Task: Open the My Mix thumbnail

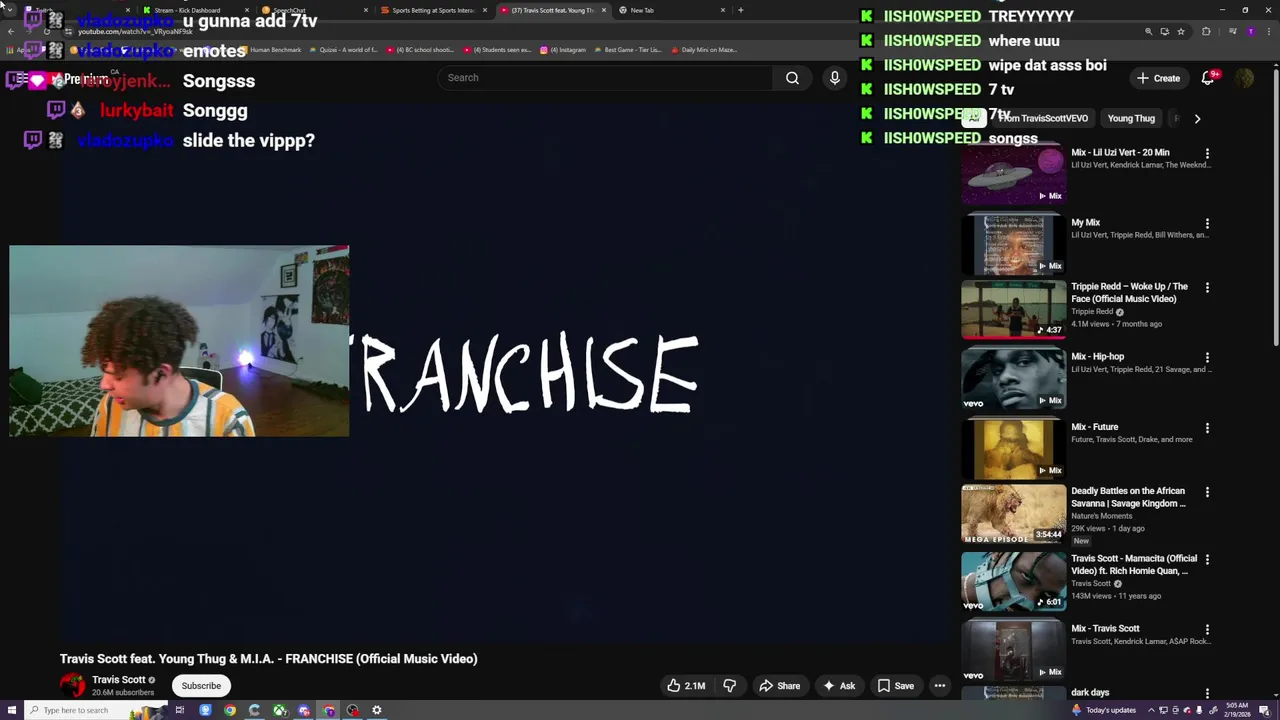Action: 1013,244
